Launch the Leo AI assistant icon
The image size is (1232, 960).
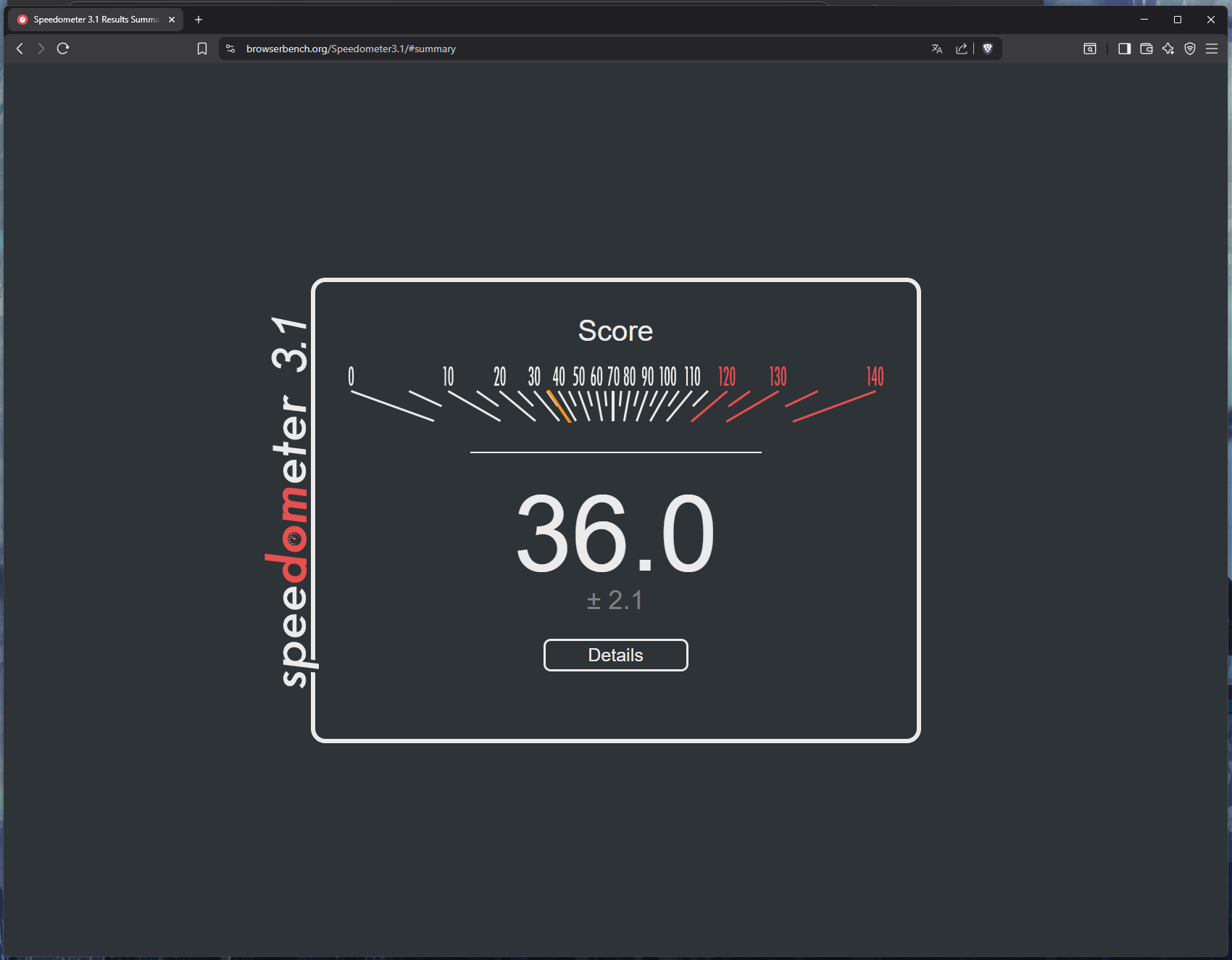pos(1168,49)
